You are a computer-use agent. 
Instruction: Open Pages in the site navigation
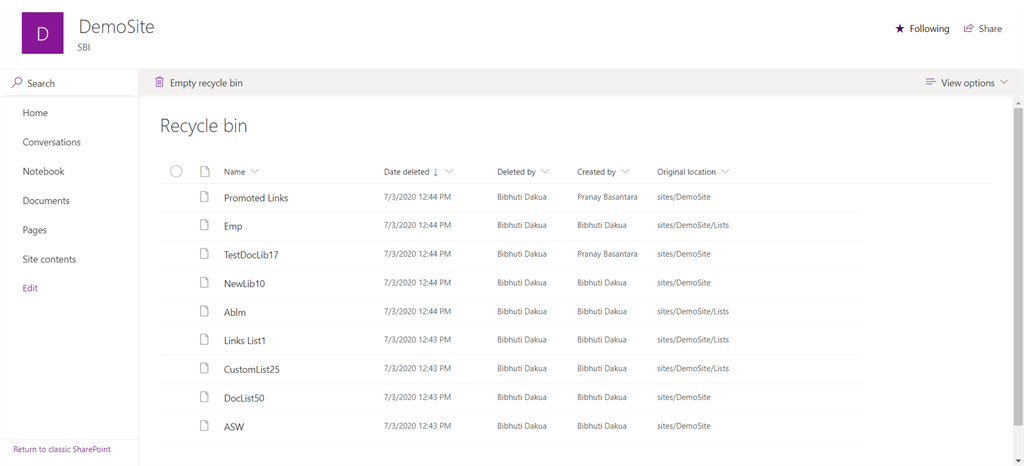point(35,230)
